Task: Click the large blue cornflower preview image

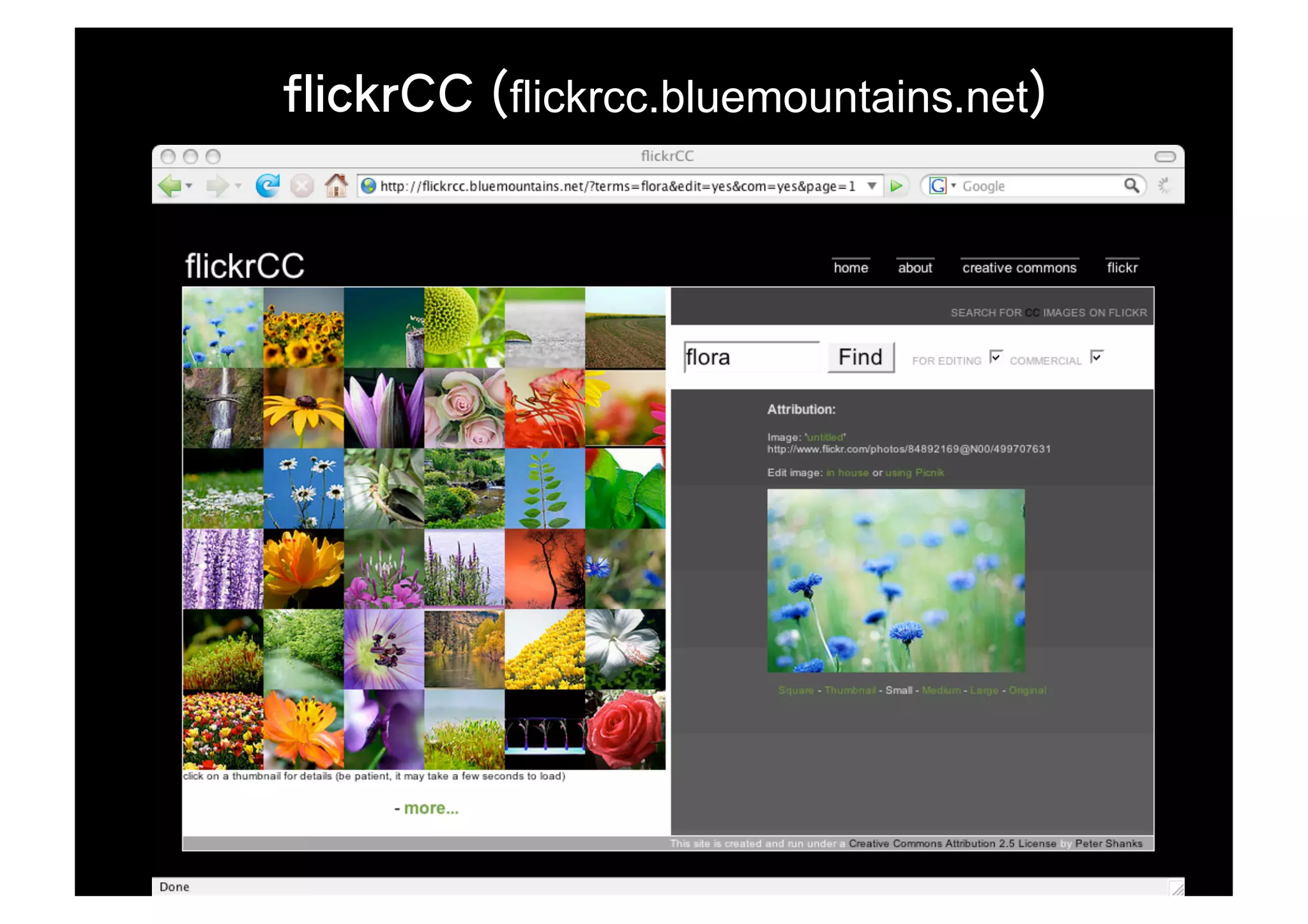Action: (896, 580)
